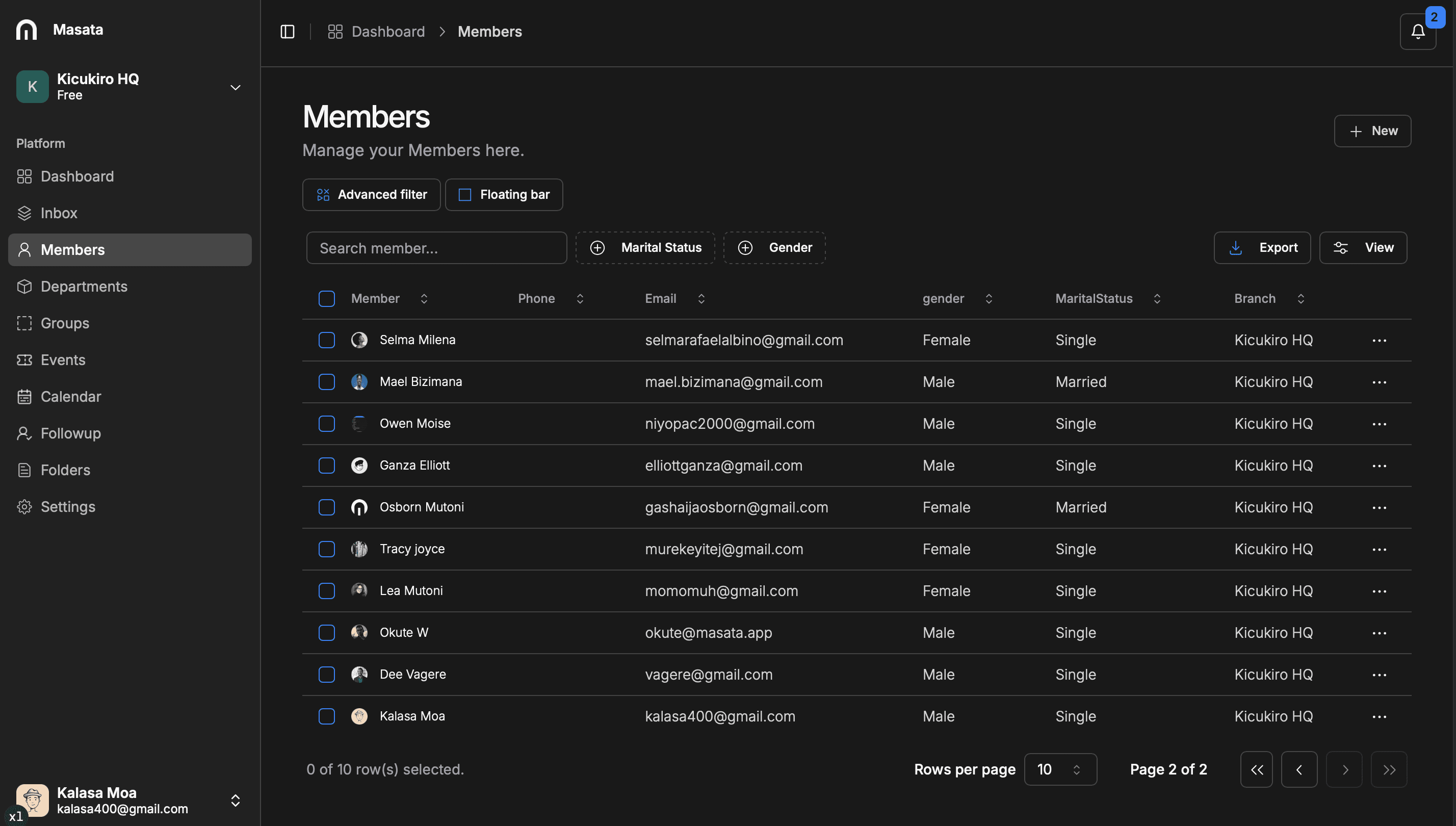Open row actions for Kalasa Moa

(1379, 716)
